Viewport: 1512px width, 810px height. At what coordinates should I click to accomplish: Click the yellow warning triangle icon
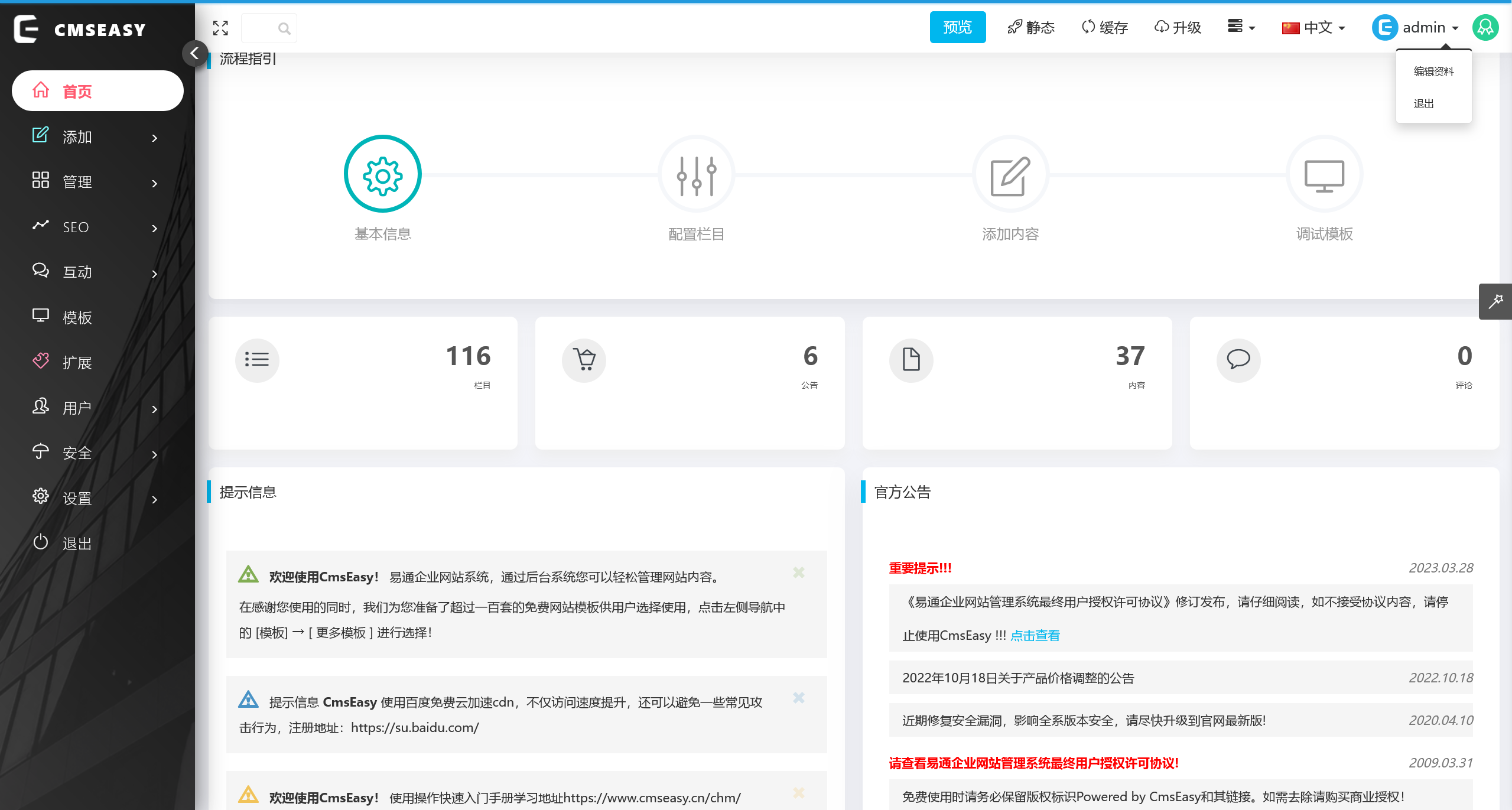tap(248, 795)
